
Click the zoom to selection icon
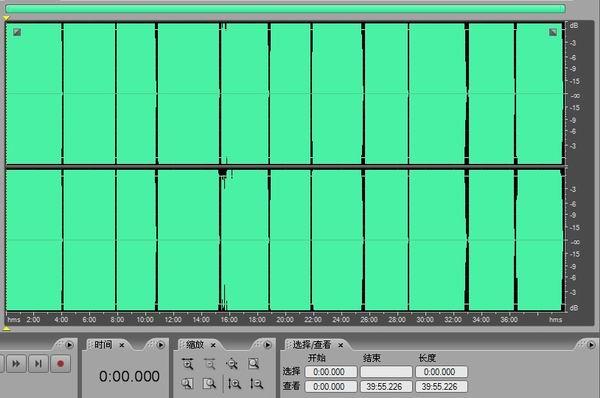tap(253, 364)
